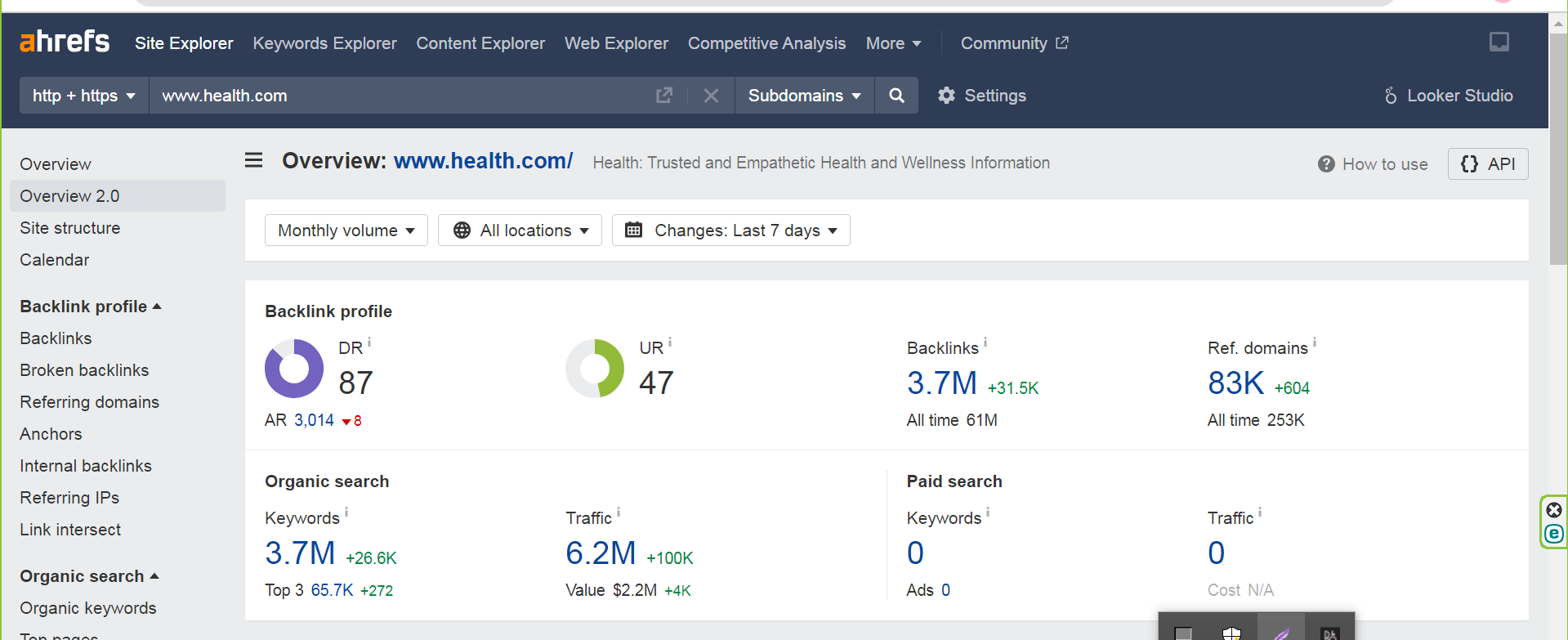Click the How to use help icon
The height and width of the screenshot is (640, 1568).
(x=1326, y=164)
